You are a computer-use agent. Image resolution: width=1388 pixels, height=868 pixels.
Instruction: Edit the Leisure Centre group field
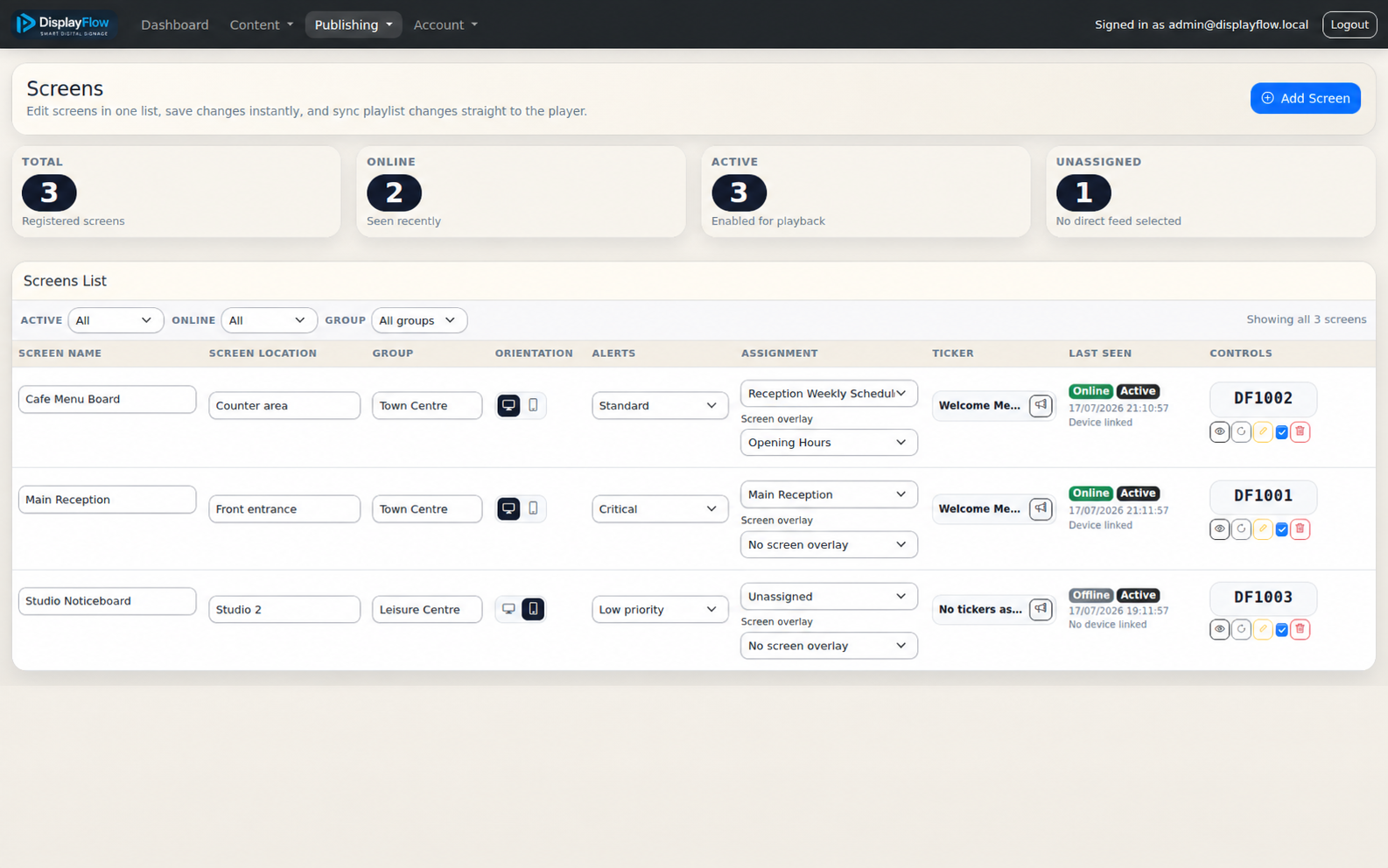tap(427, 609)
